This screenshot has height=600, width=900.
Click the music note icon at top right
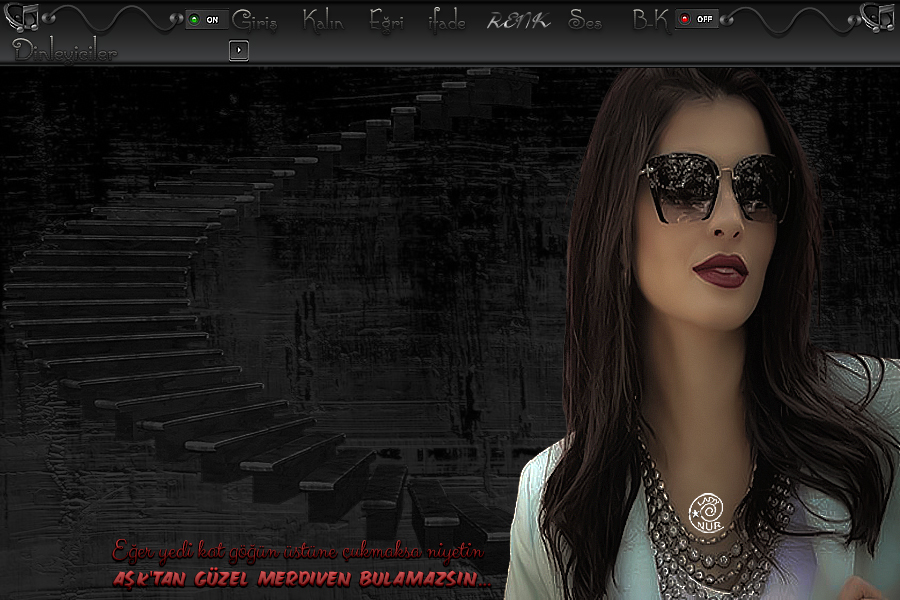pyautogui.click(x=877, y=16)
